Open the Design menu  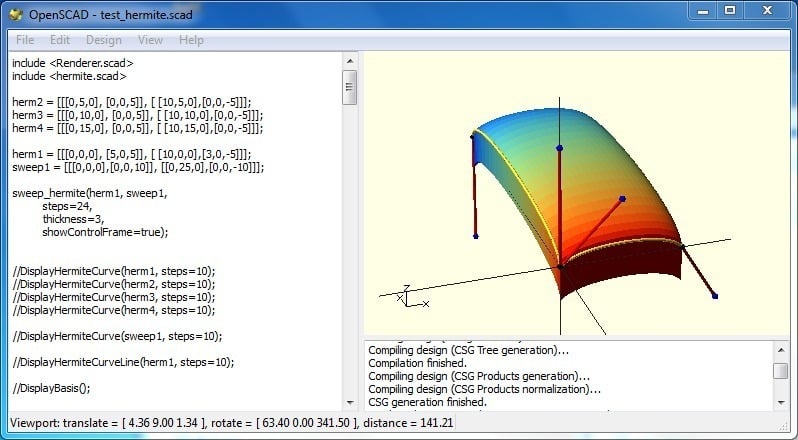coord(103,40)
